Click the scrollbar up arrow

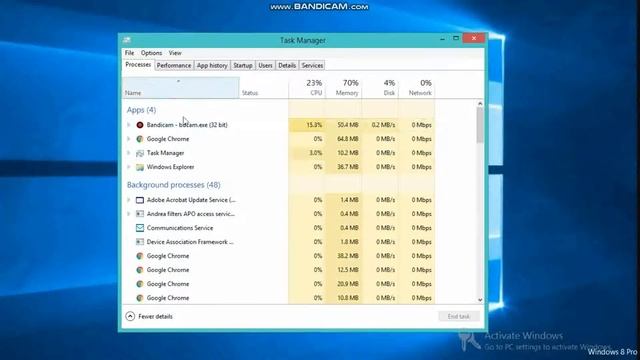click(480, 104)
